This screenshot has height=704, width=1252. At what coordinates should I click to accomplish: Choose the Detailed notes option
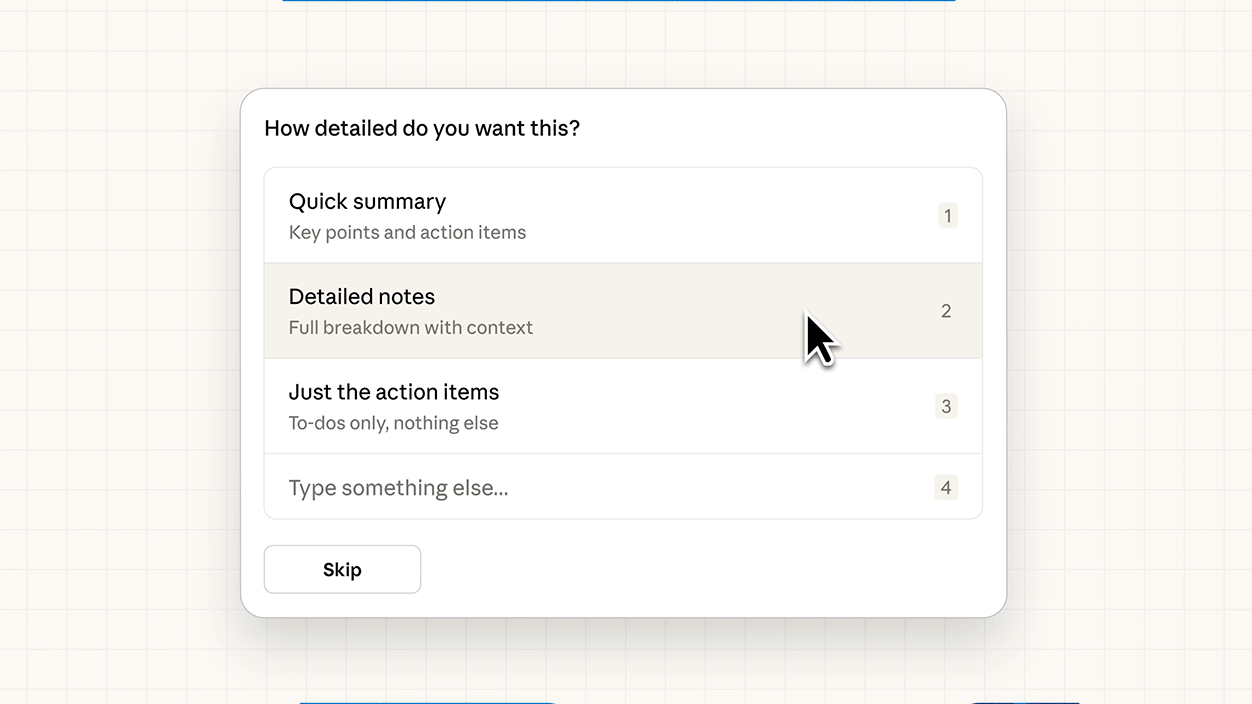click(600, 311)
